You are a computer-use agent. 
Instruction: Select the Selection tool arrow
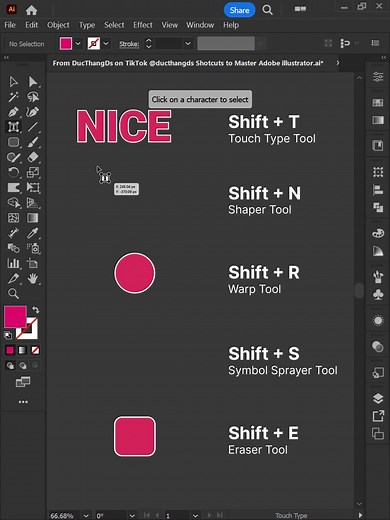[13, 82]
